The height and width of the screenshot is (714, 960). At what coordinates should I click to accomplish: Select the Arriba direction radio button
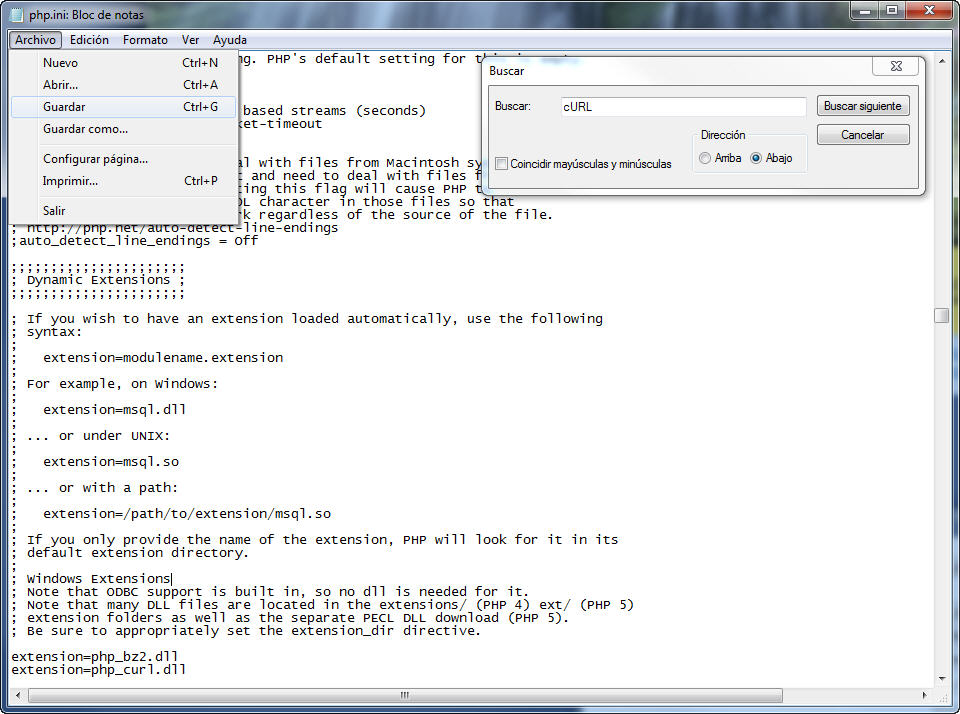click(706, 158)
